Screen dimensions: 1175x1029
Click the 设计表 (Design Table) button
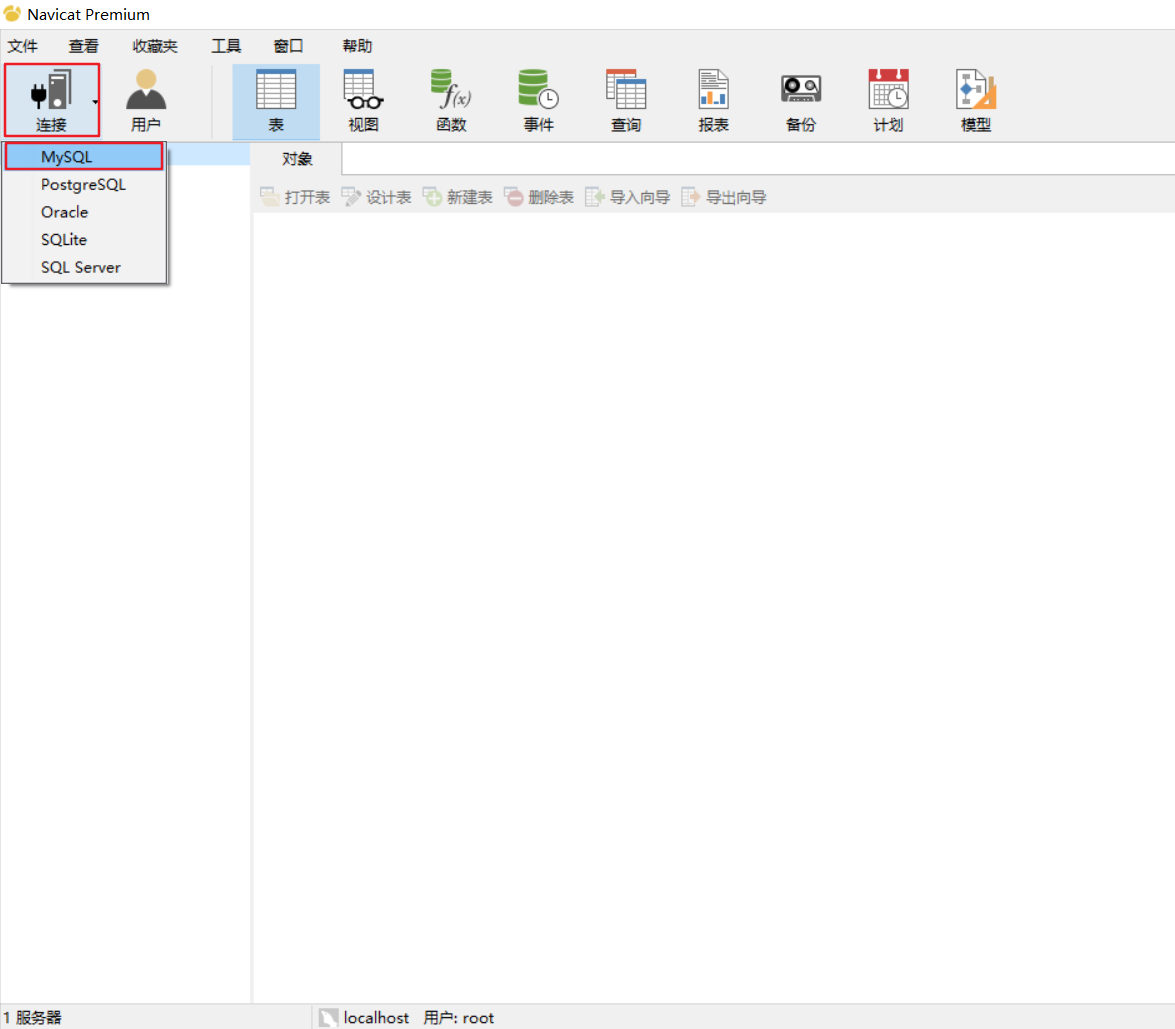(376, 197)
